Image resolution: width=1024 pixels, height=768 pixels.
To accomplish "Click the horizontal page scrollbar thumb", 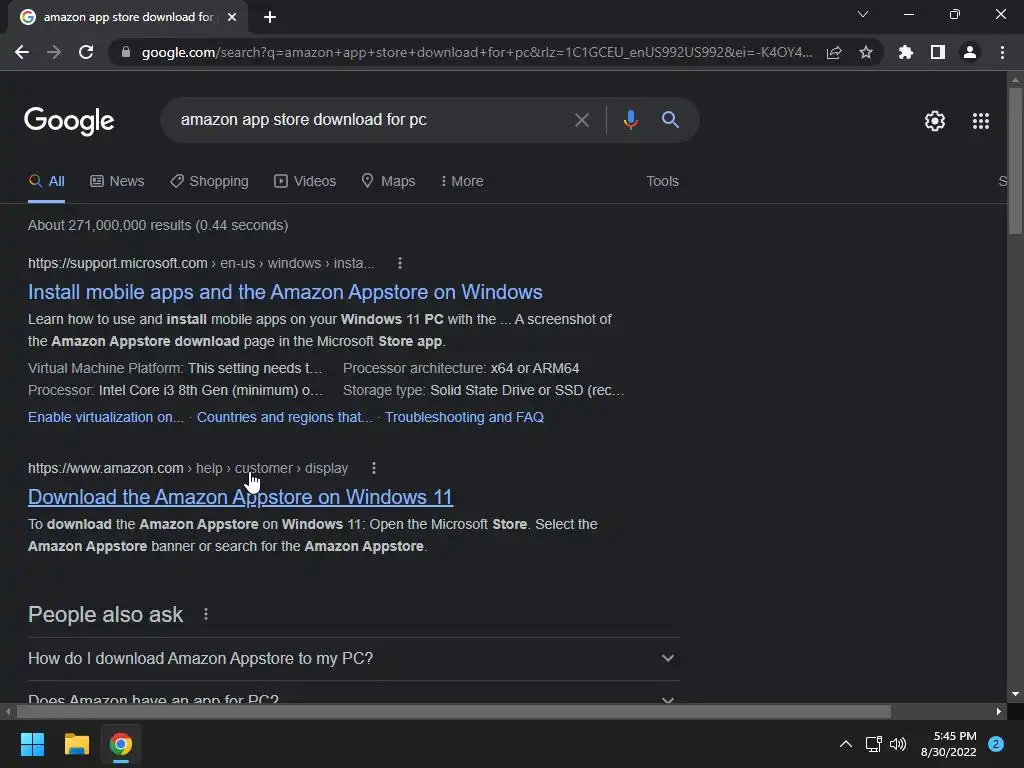I will click(x=454, y=711).
